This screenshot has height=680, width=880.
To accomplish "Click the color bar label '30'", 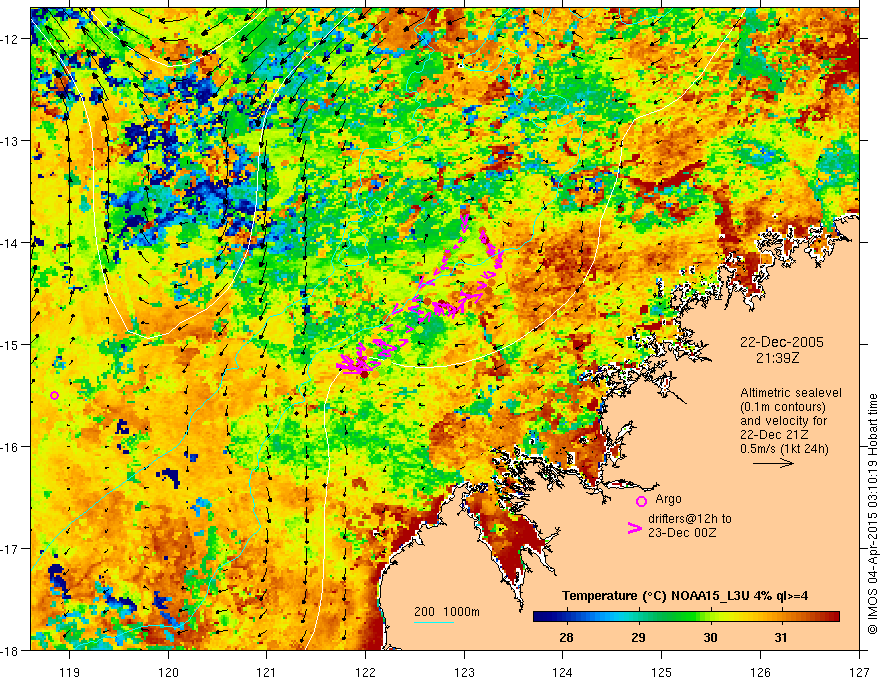I will tap(710, 637).
